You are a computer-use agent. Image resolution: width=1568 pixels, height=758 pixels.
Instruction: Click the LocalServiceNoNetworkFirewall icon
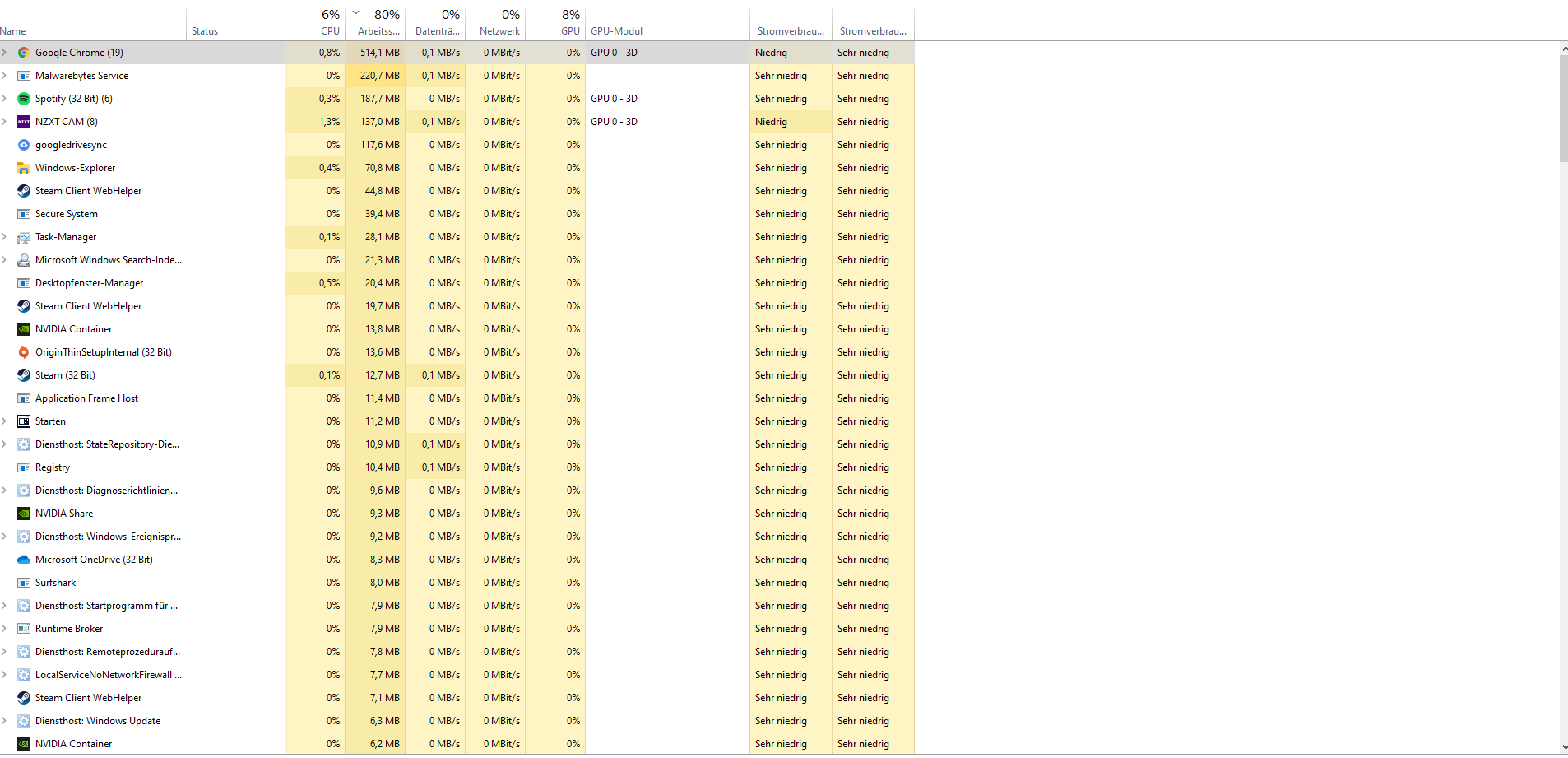pyautogui.click(x=24, y=675)
